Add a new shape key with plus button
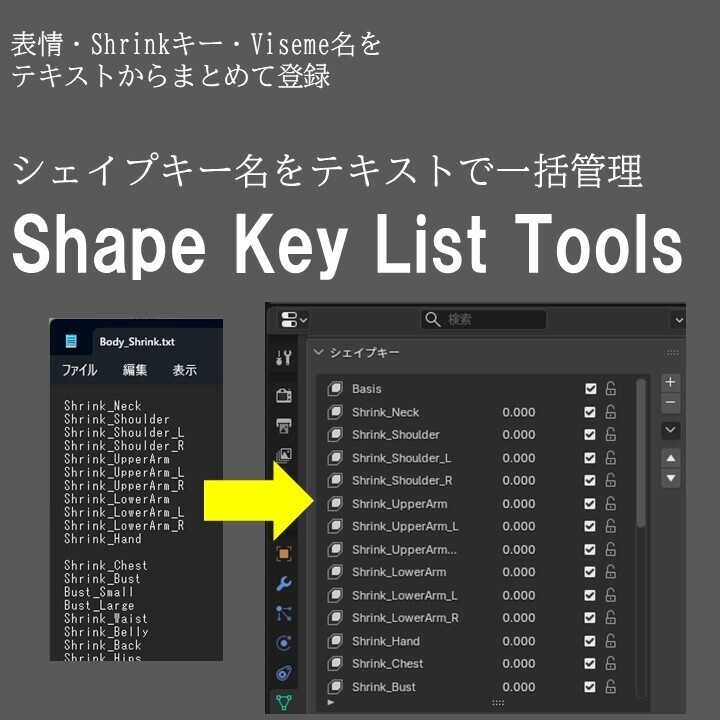This screenshot has height=720, width=720. [670, 382]
